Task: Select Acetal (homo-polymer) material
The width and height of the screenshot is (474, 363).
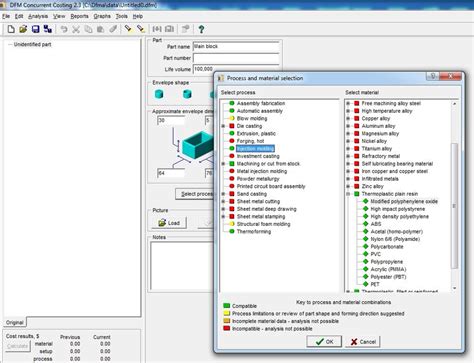Action: point(397,231)
